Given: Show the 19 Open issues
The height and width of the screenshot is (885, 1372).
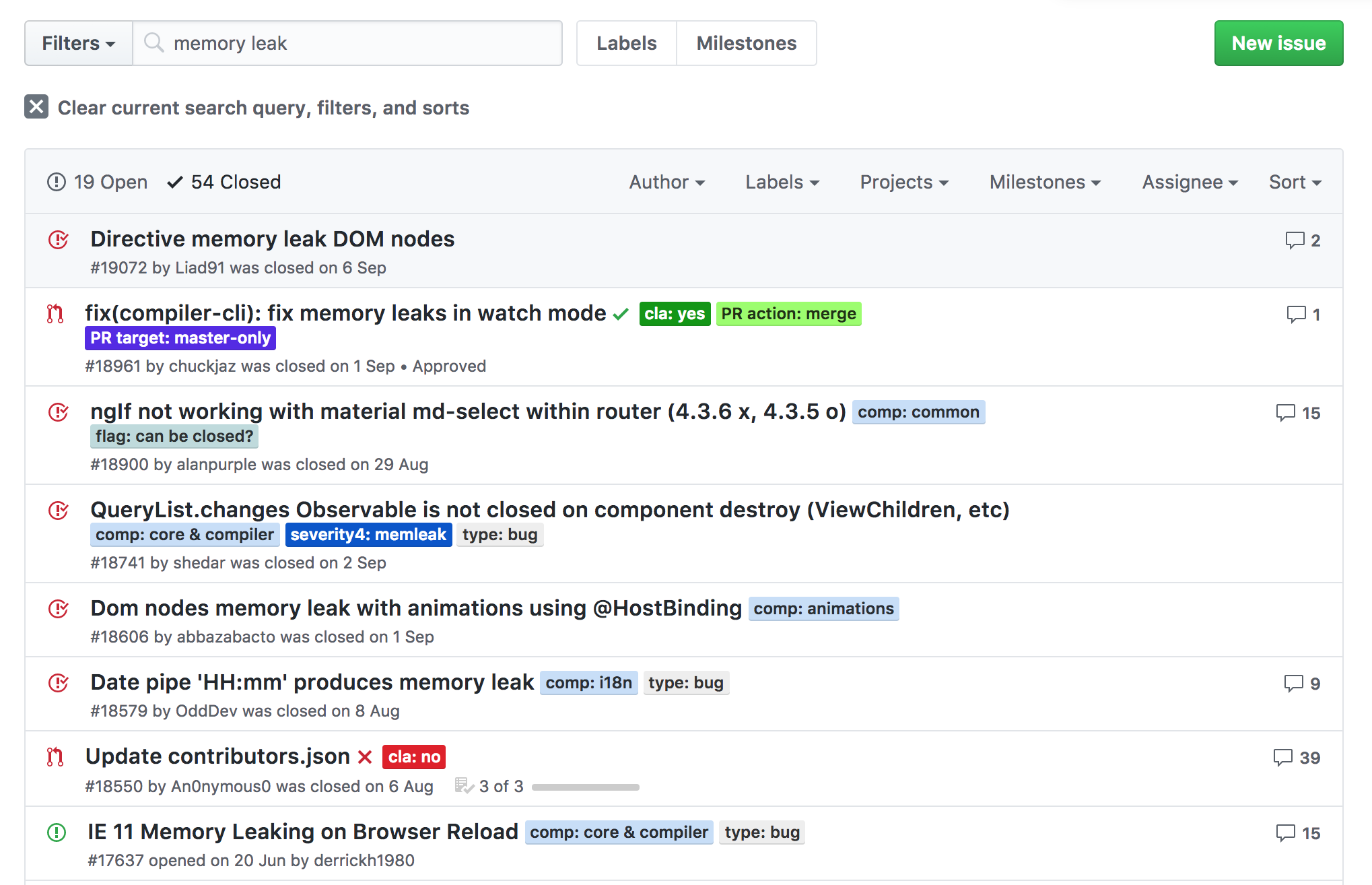Looking at the screenshot, I should [x=98, y=182].
